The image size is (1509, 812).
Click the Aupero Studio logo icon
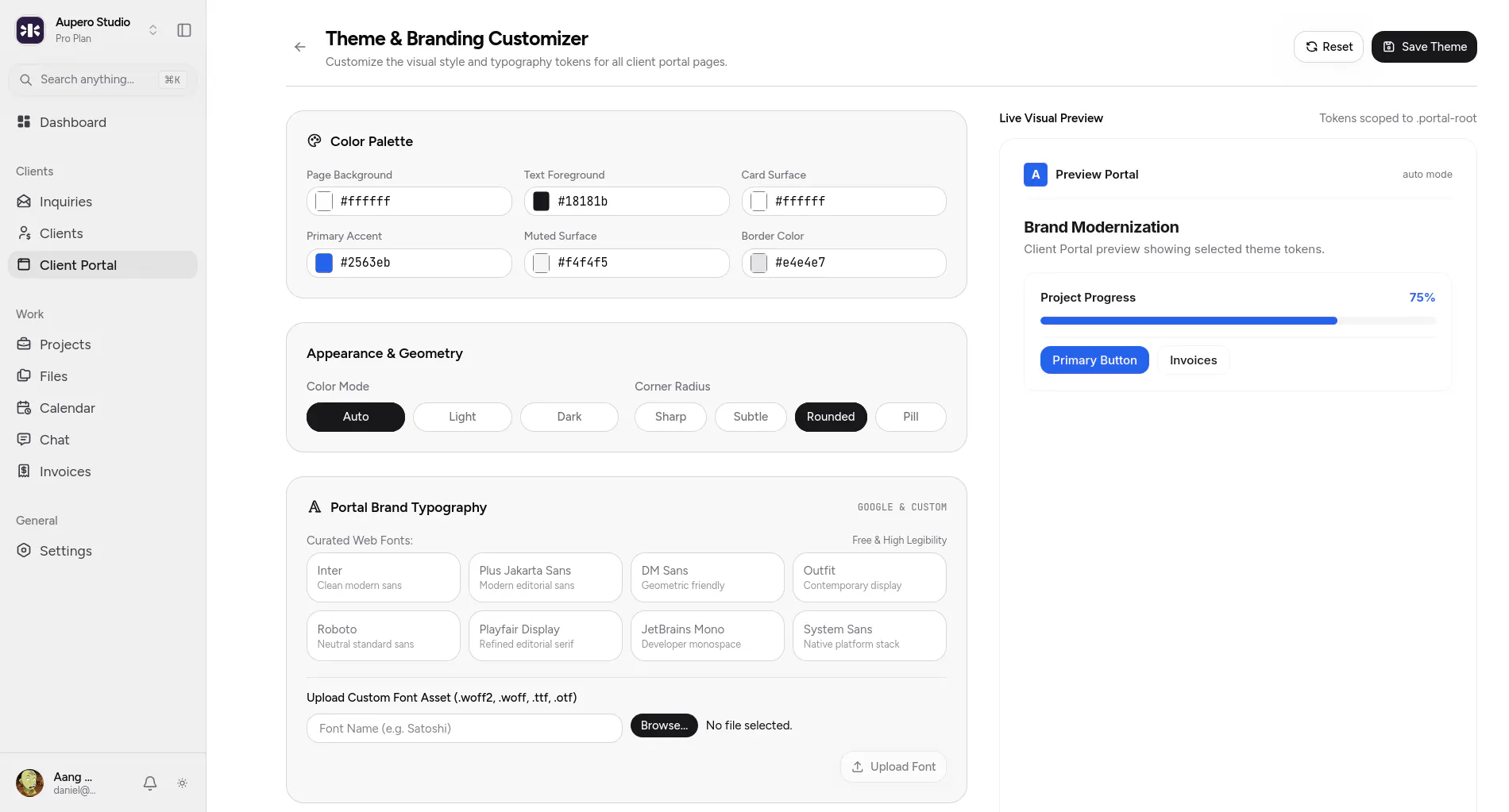point(30,30)
